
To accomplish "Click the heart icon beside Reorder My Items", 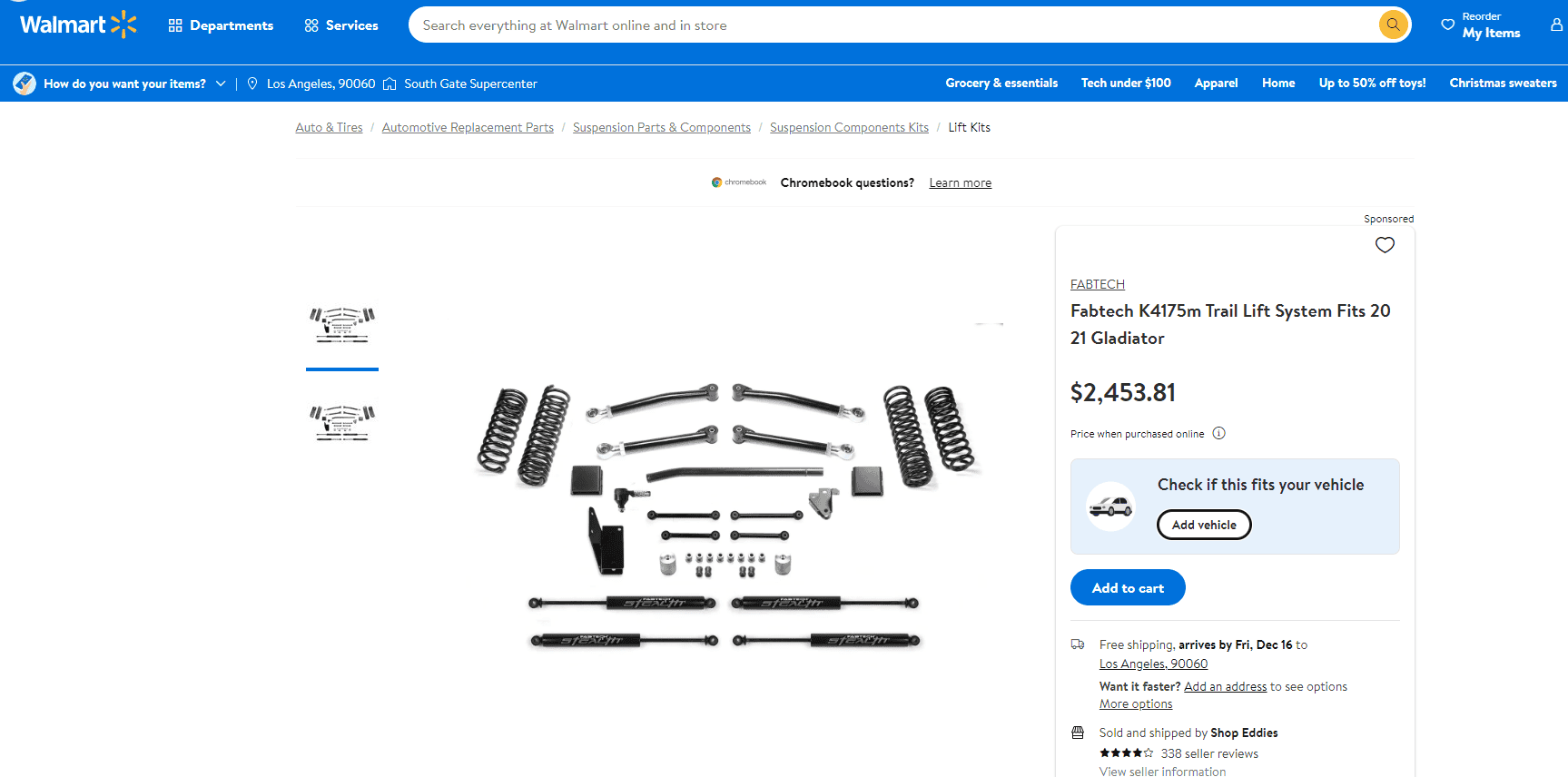I will pos(1447,25).
